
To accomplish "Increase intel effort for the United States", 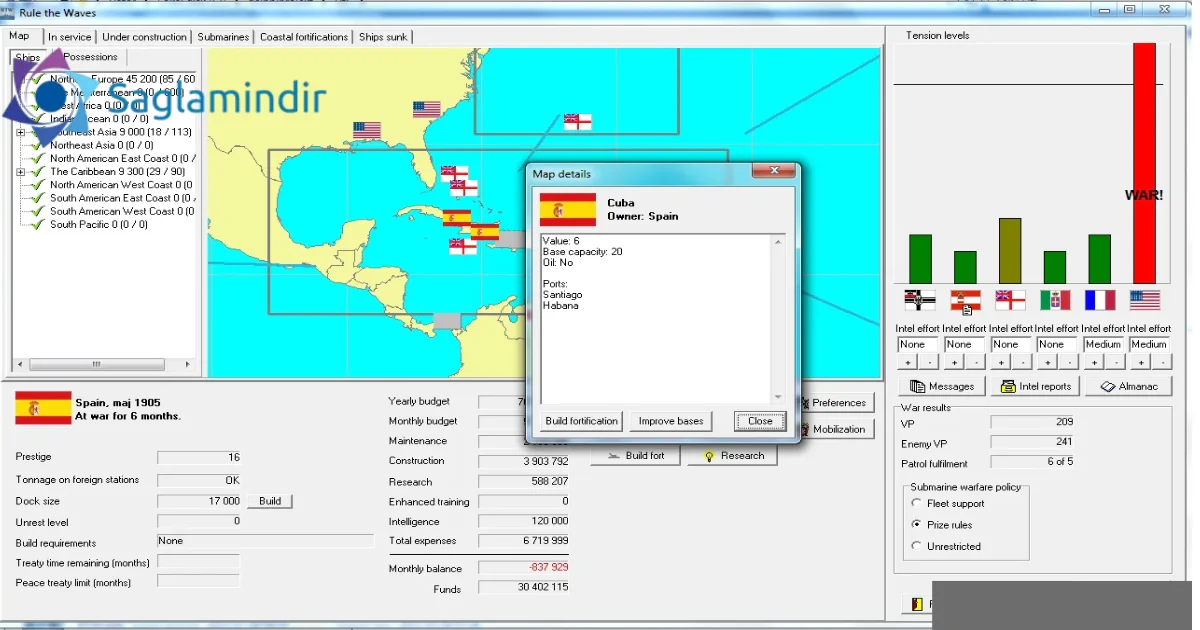I will pos(1139,362).
